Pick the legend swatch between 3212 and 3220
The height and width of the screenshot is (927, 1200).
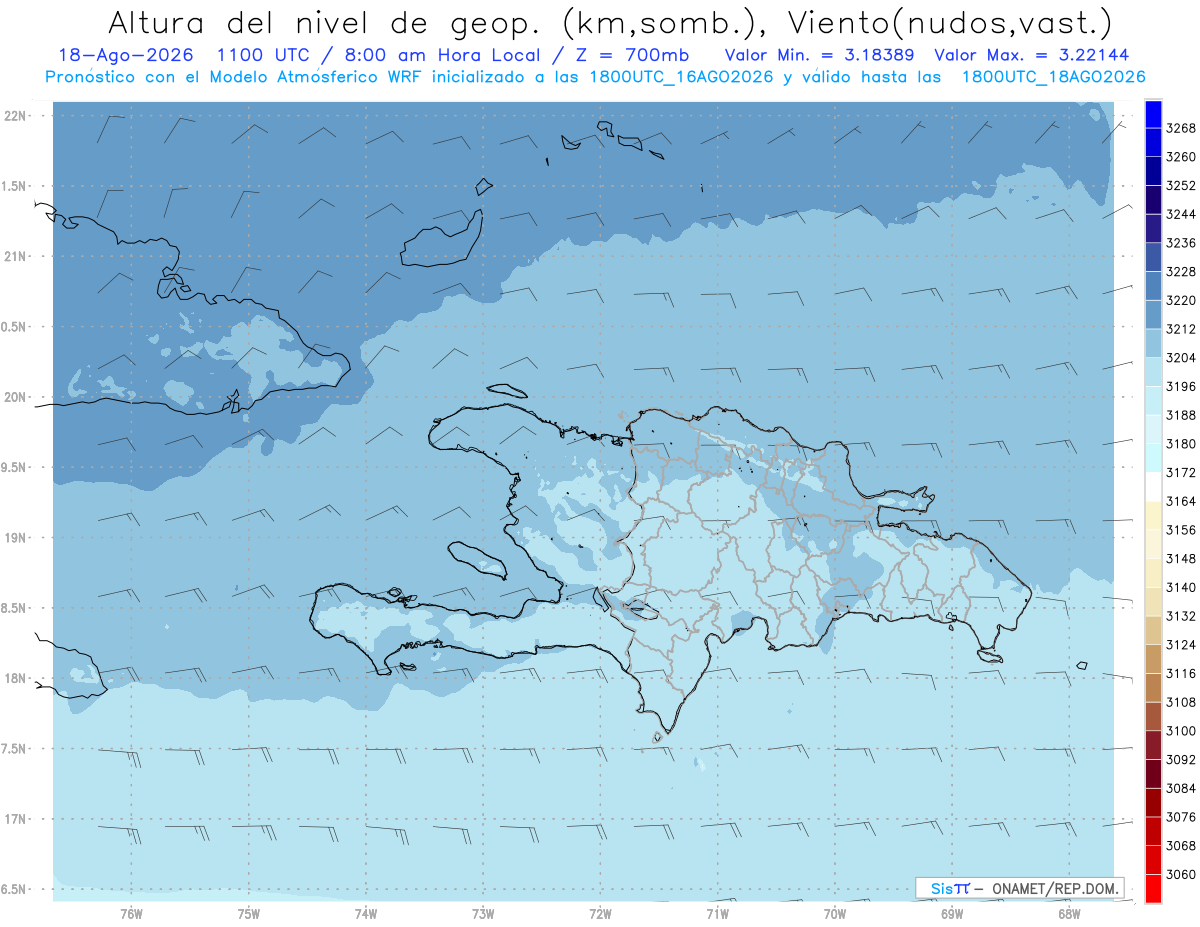click(1152, 314)
